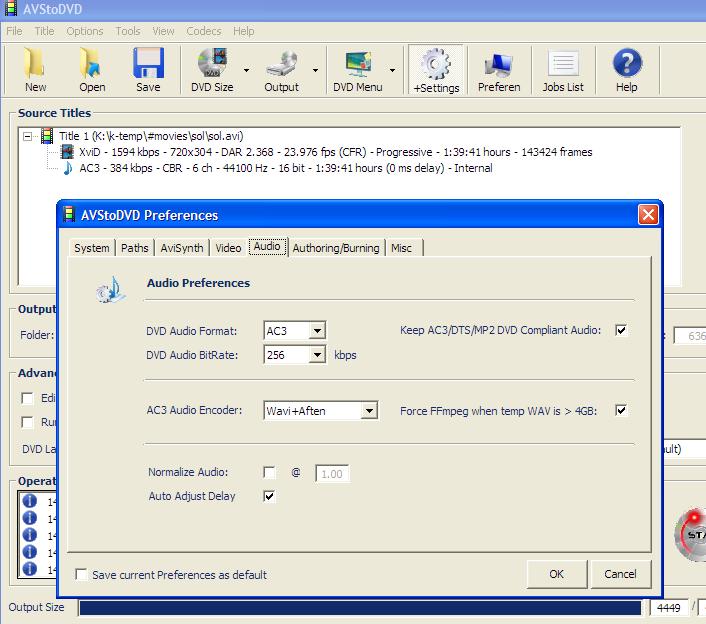Viewport: 706px width, 624px height.
Task: Open the DVD Size dropdown arrow
Action: [246, 70]
